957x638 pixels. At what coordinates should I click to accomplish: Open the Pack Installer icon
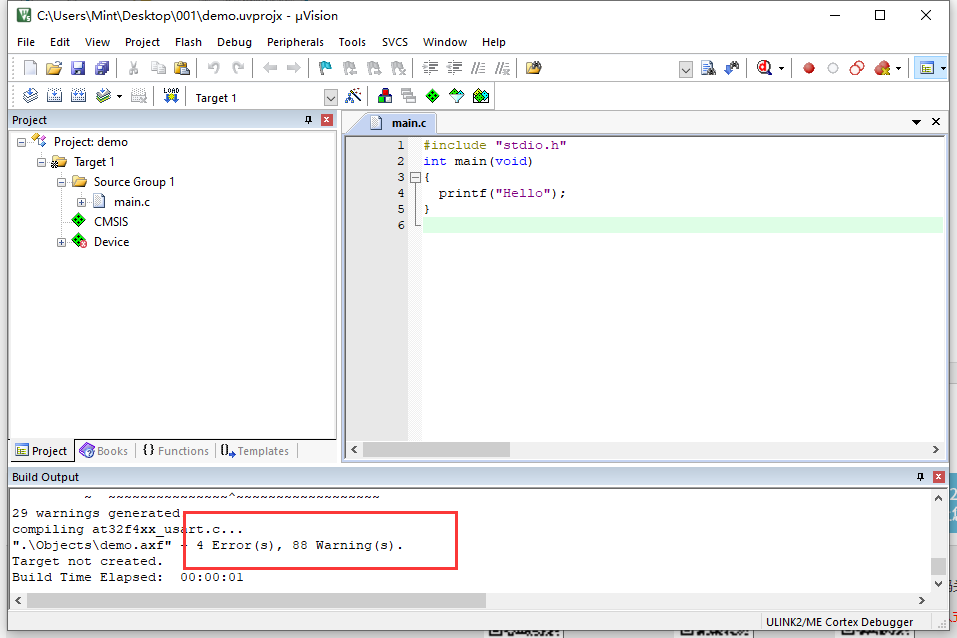coord(481,96)
